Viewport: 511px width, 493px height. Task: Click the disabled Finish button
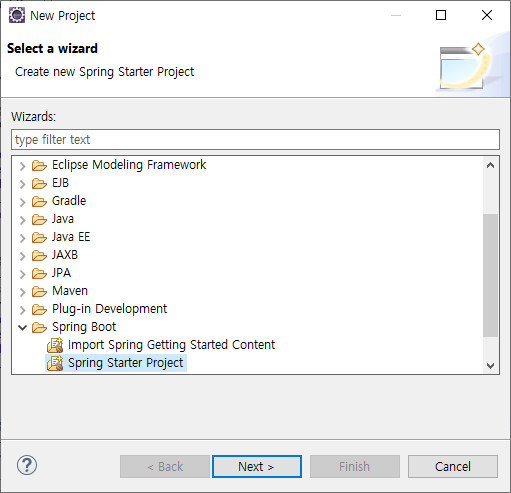tap(355, 466)
